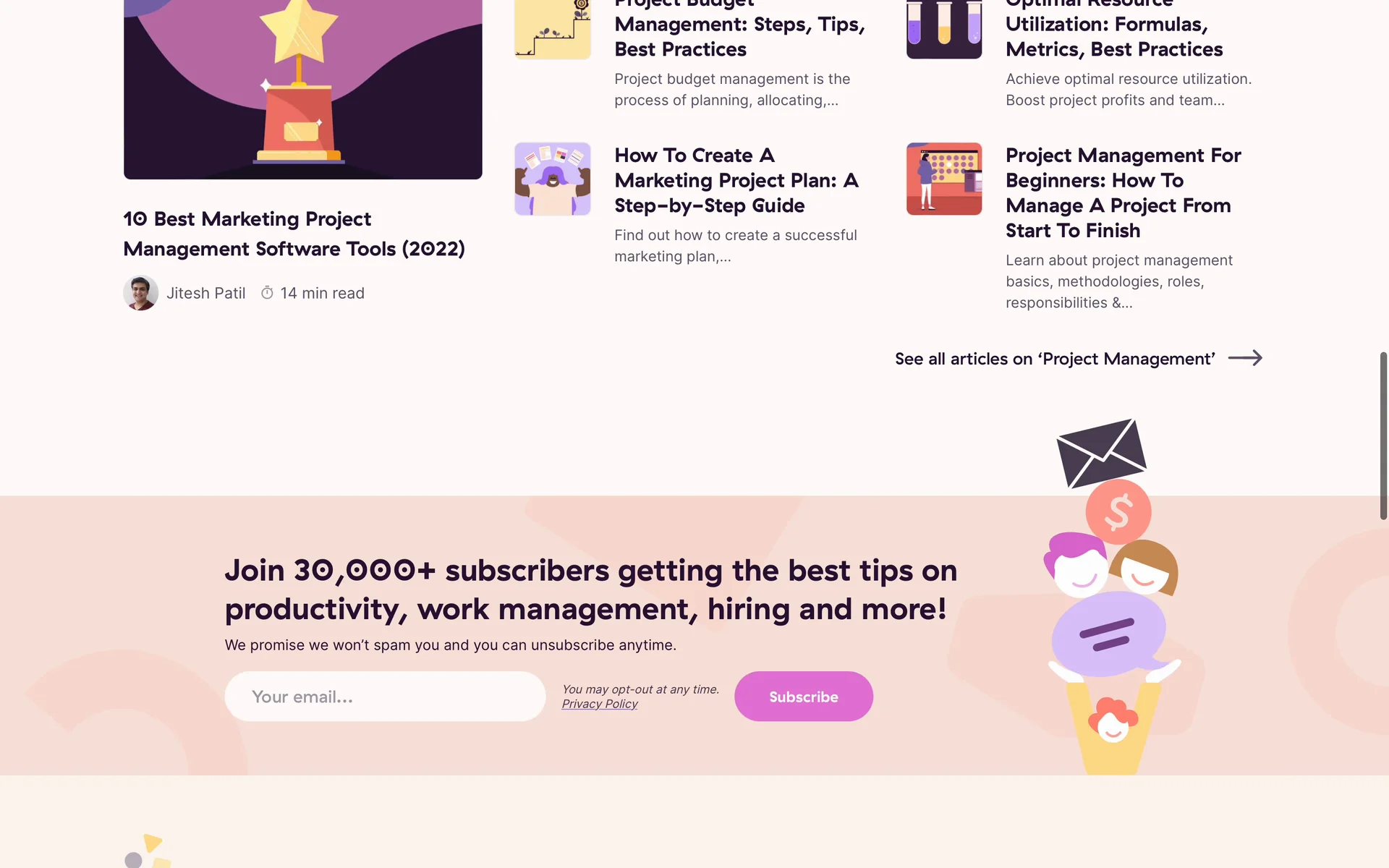Click the pink Subscribe button

pyautogui.click(x=804, y=697)
